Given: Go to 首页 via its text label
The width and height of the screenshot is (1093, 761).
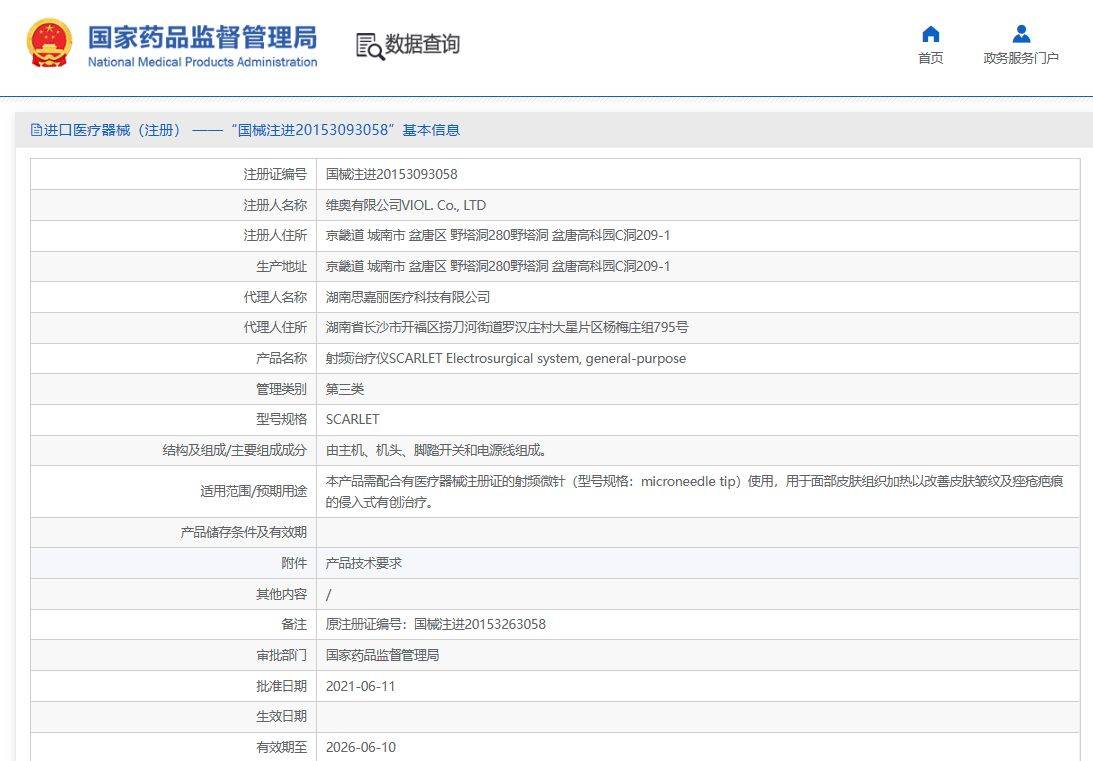Looking at the screenshot, I should coord(930,58).
